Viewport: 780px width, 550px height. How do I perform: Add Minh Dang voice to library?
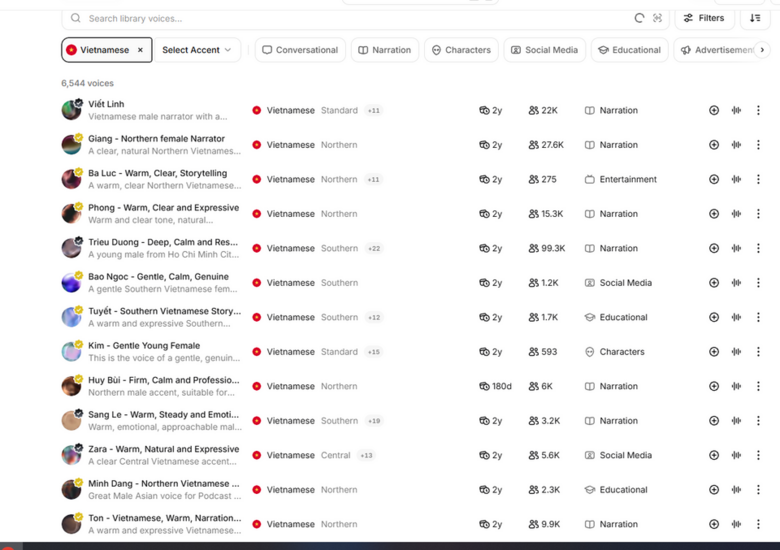714,489
